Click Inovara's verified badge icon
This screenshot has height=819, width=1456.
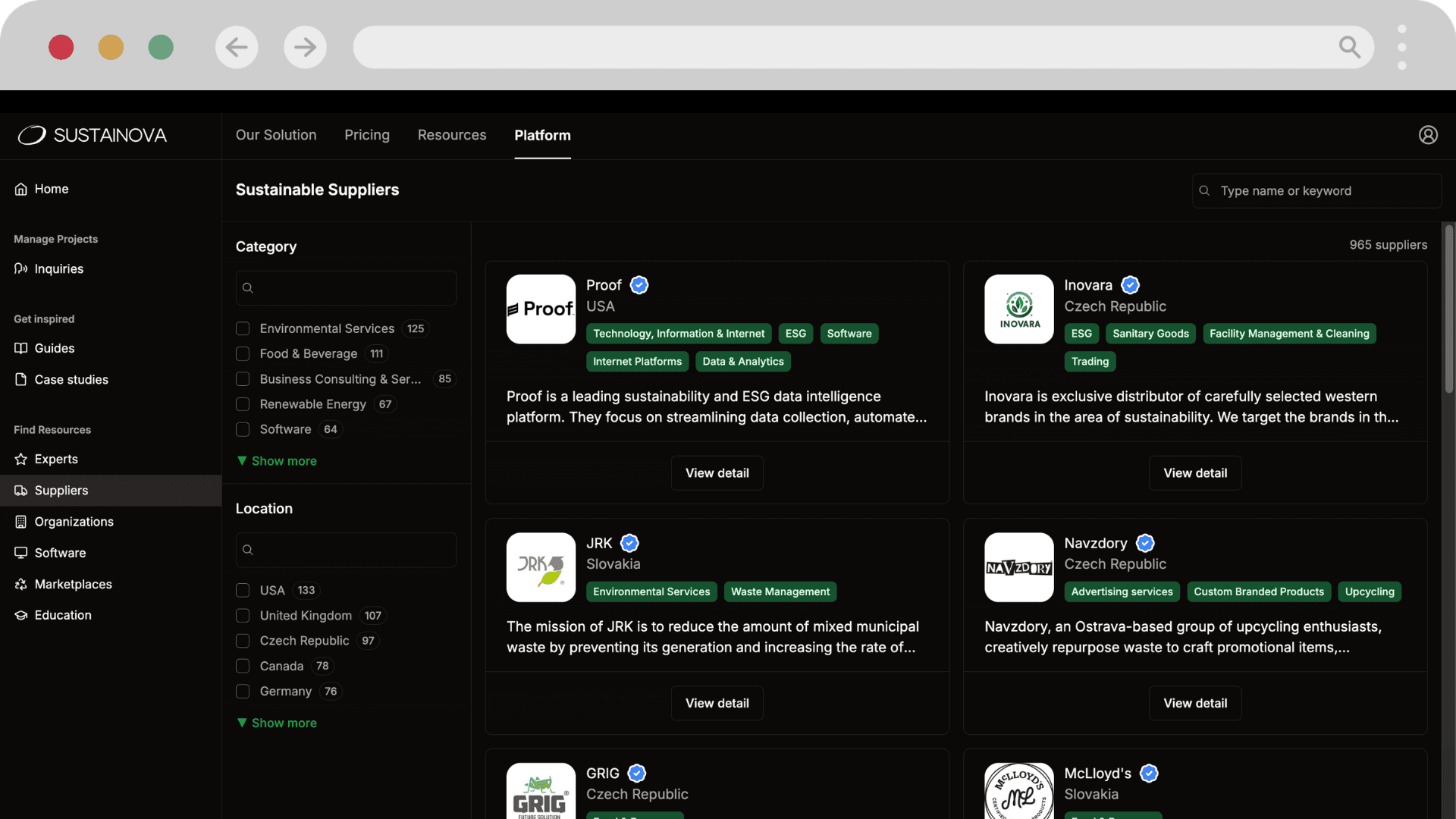[1130, 285]
